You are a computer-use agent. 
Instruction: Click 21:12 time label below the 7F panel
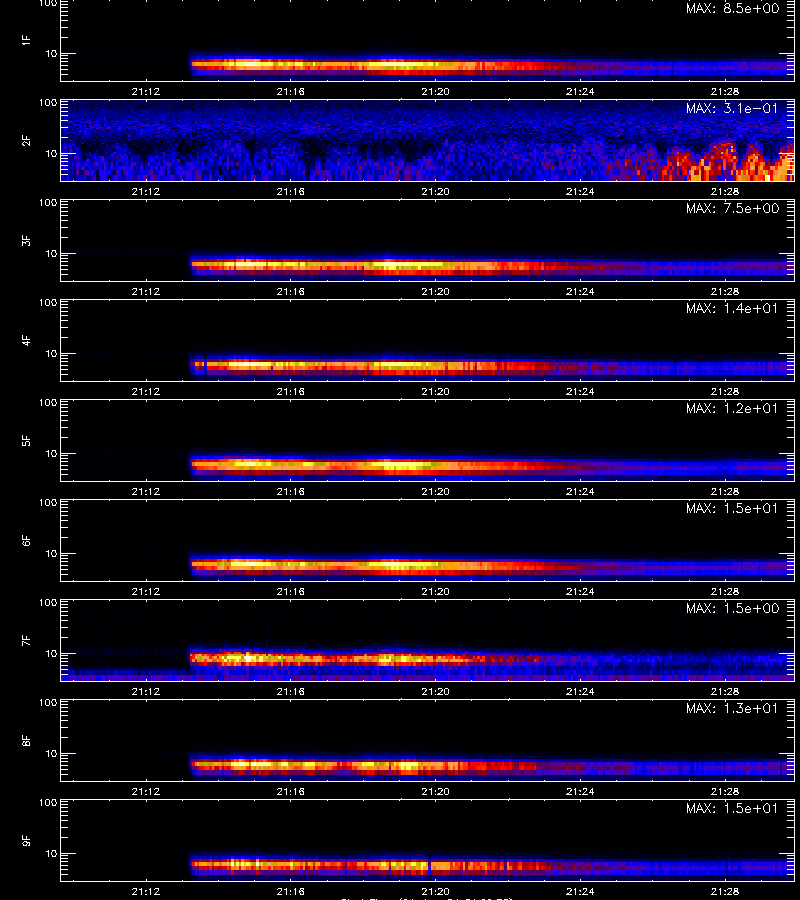tap(146, 692)
